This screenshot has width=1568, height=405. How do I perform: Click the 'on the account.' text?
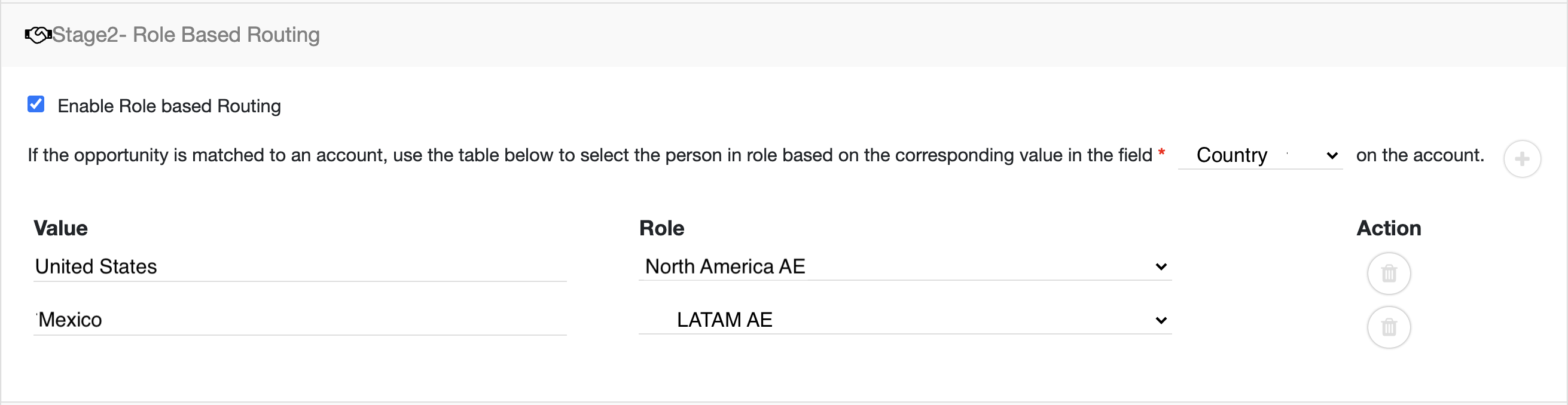coord(1420,155)
